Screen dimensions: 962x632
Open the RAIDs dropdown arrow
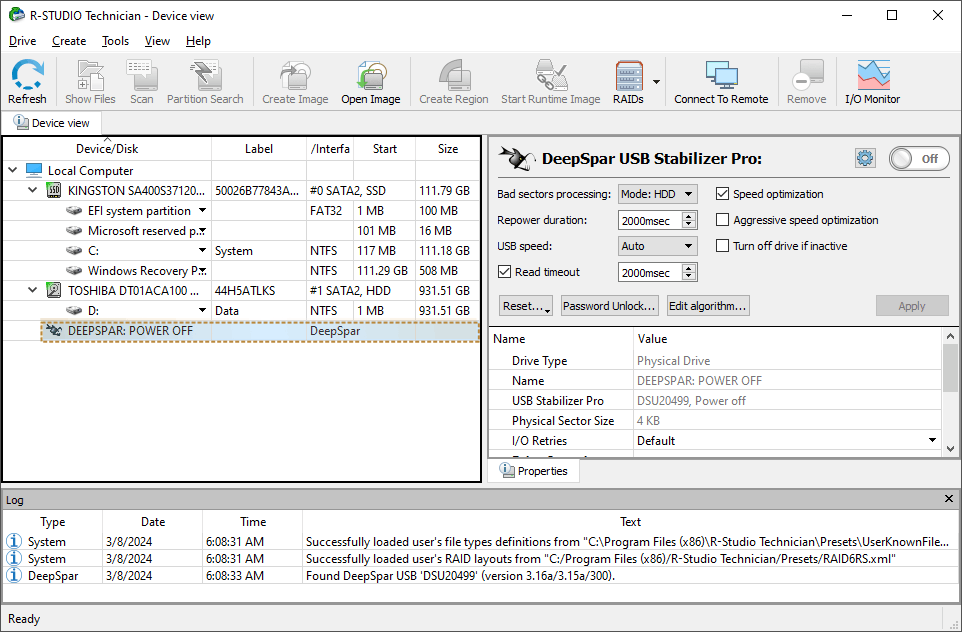pos(656,82)
